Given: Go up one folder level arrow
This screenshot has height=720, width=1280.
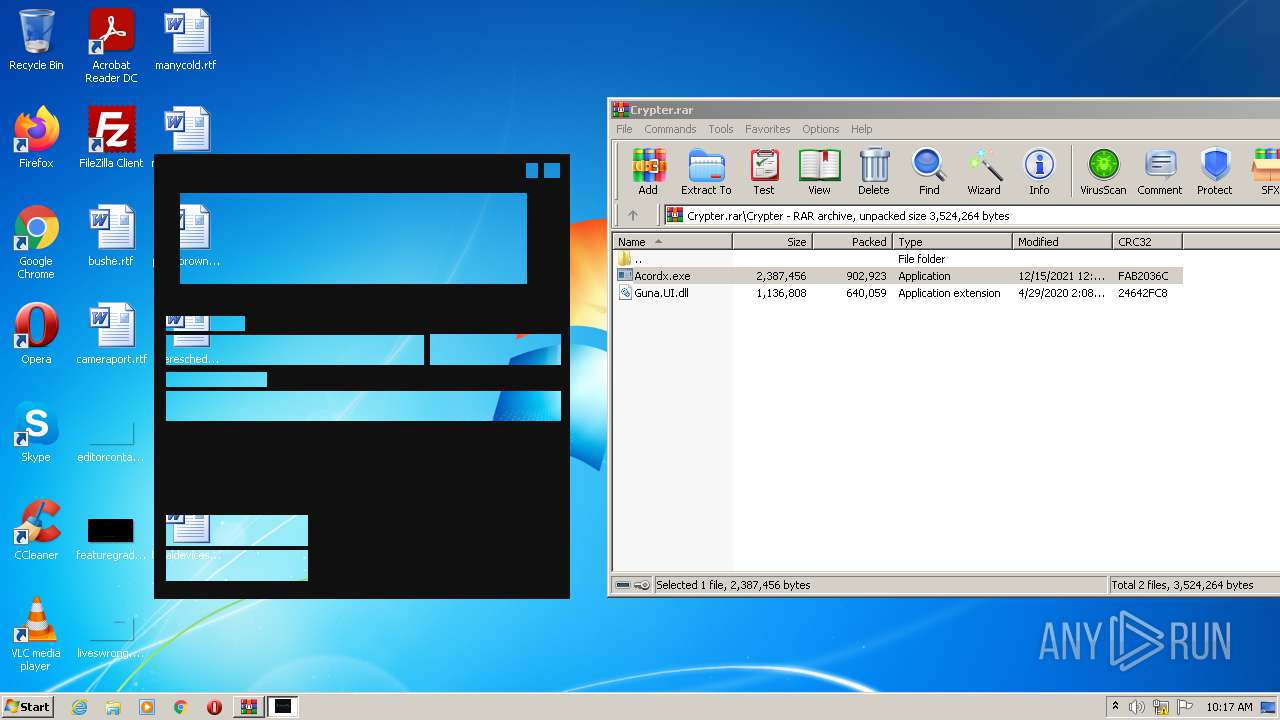Looking at the screenshot, I should (633, 215).
